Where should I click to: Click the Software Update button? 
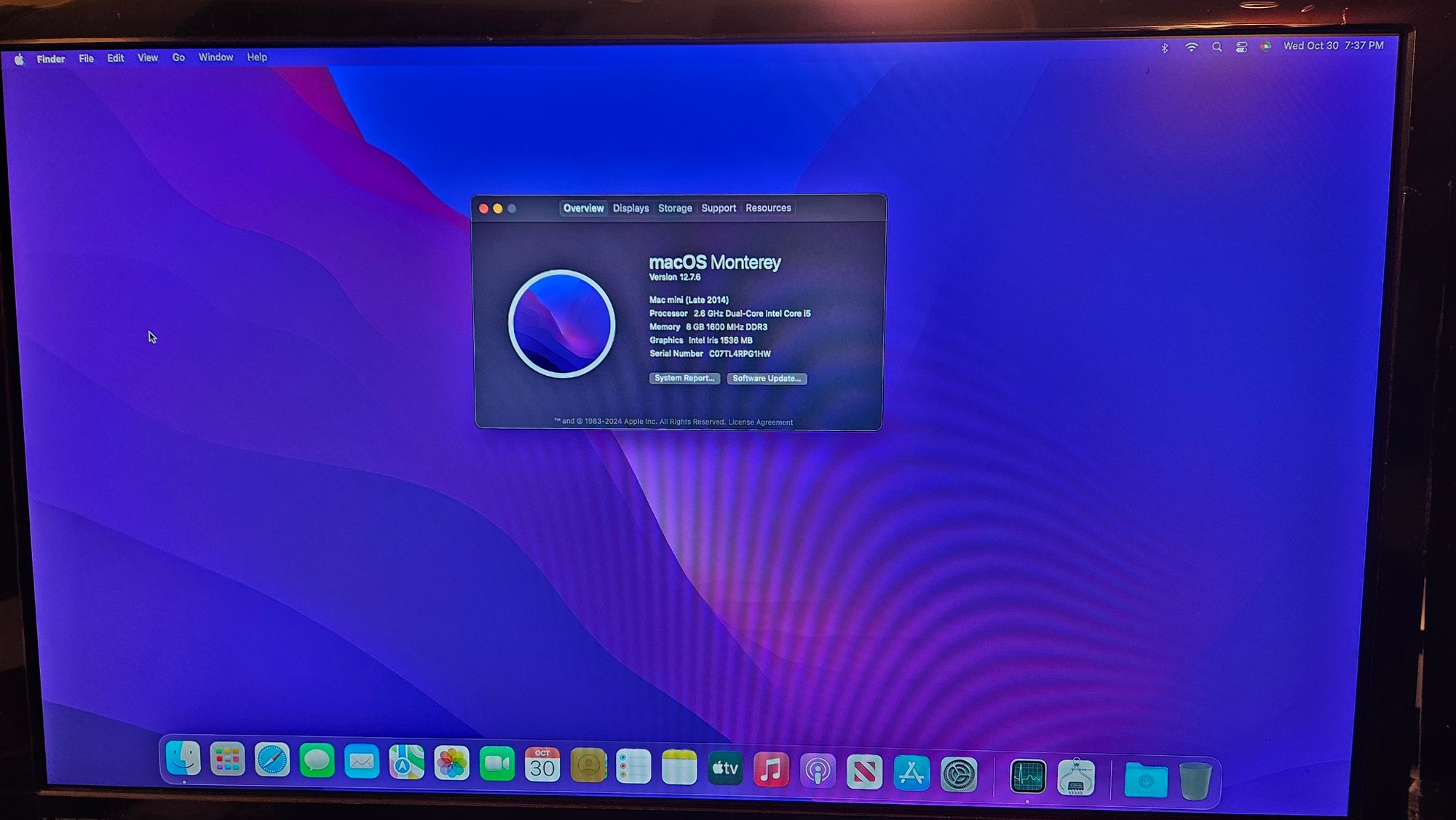point(767,379)
